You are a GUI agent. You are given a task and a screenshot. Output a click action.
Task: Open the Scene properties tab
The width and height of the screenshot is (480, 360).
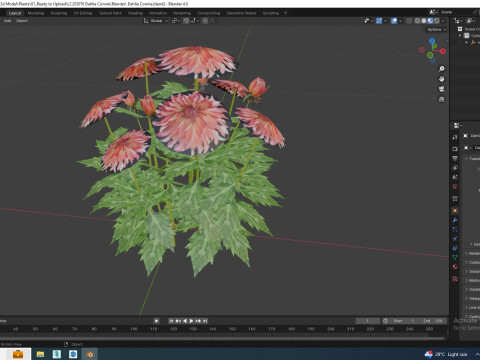click(x=455, y=177)
